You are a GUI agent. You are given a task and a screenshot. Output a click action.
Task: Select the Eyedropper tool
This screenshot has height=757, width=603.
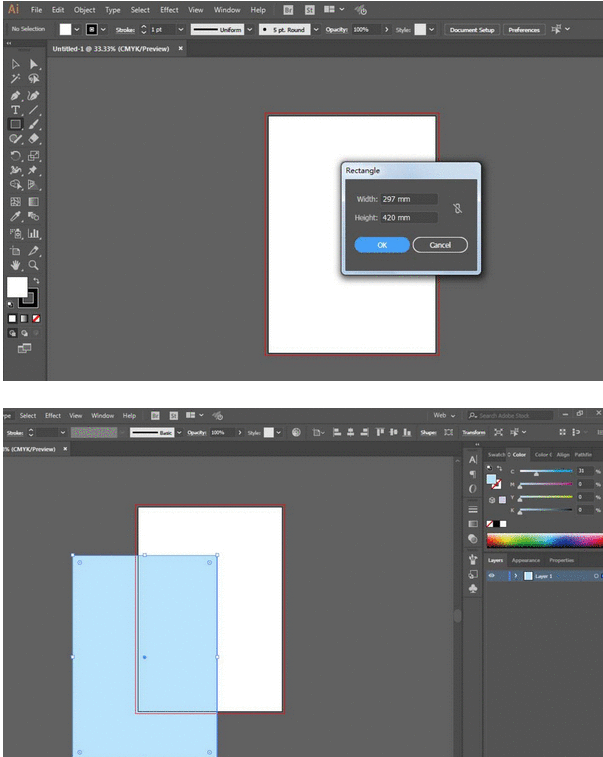click(x=15, y=216)
